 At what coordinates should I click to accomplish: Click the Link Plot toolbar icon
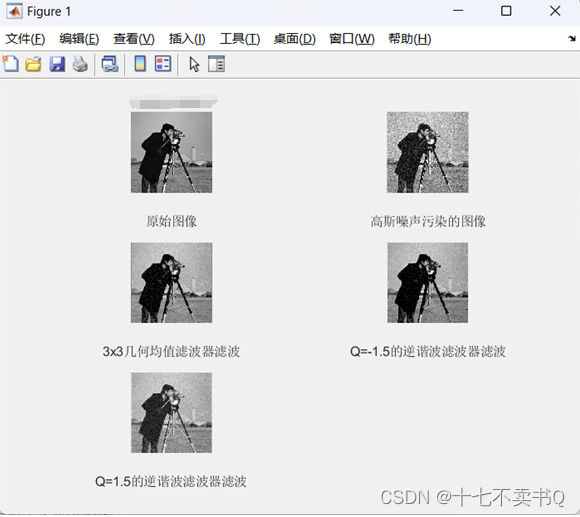[110, 64]
